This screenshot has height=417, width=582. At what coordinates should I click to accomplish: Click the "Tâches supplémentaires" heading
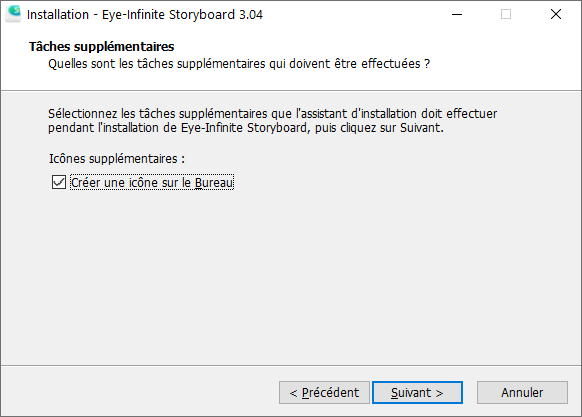[102, 46]
